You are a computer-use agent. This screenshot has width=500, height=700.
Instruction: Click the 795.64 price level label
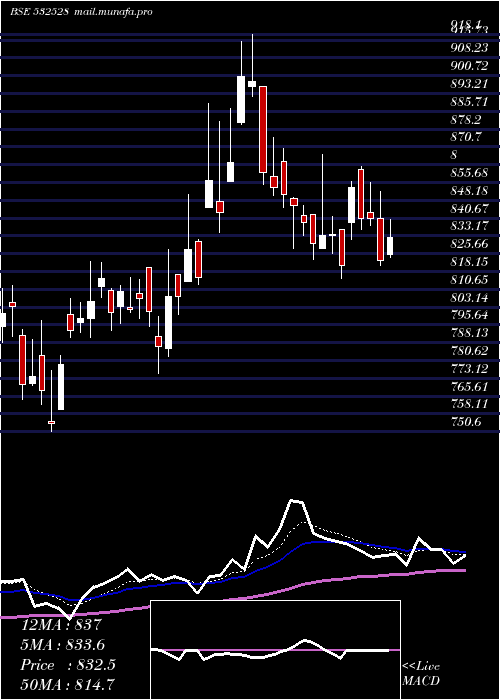pos(468,315)
